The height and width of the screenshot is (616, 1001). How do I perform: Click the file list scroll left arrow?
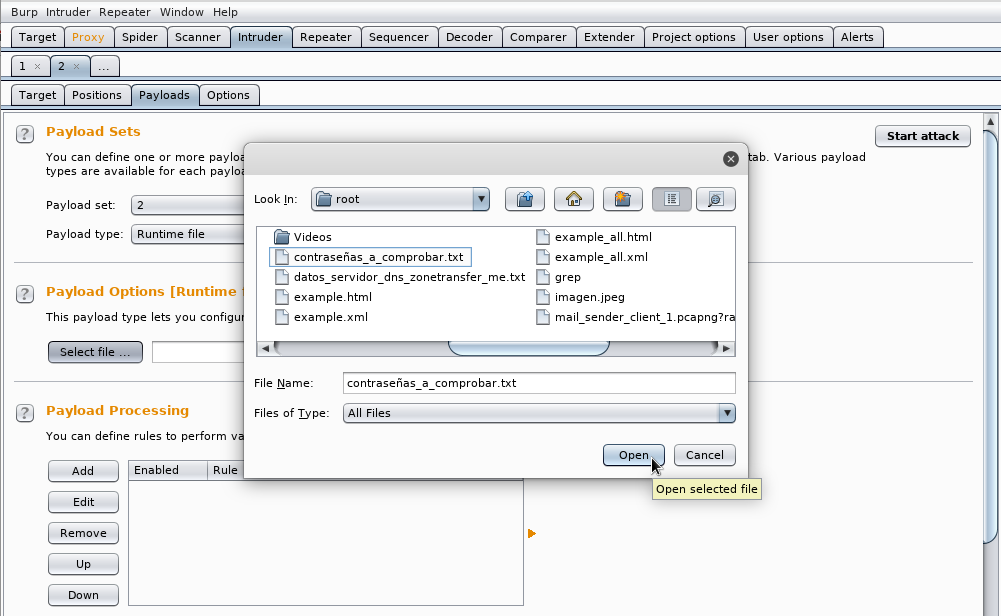tap(266, 348)
